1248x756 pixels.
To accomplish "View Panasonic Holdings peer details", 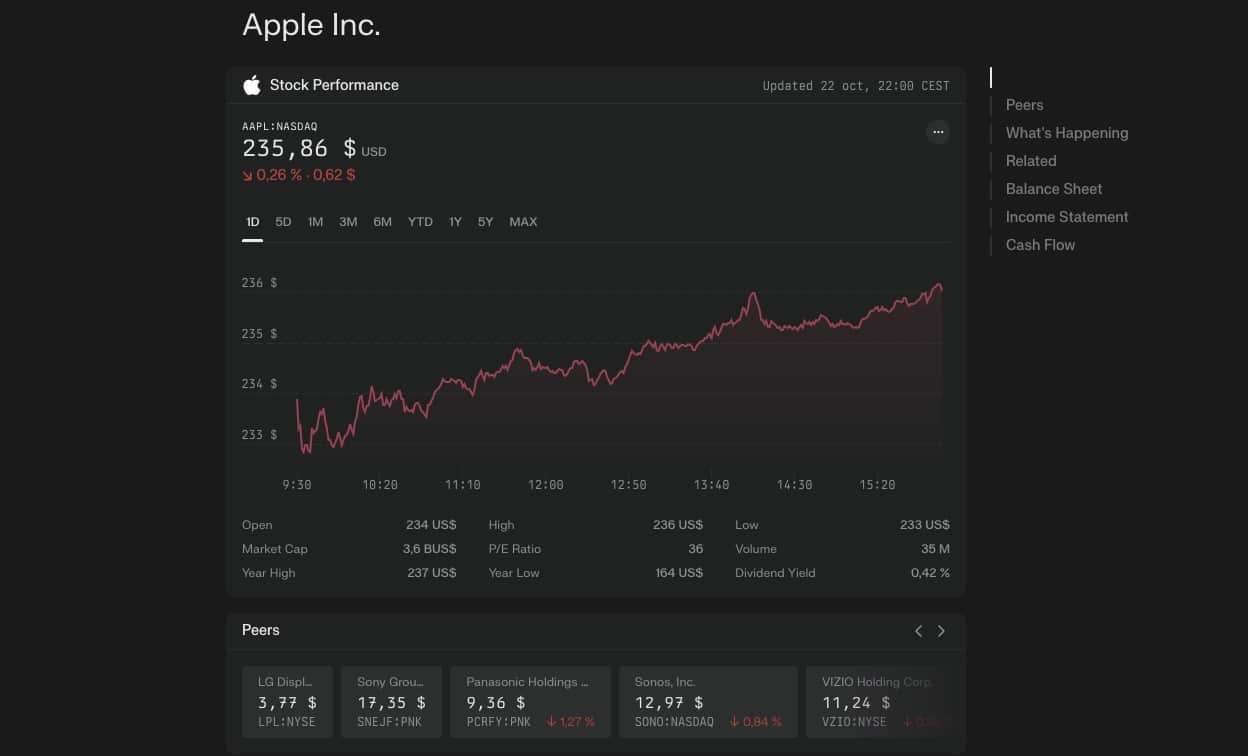I will (530, 701).
